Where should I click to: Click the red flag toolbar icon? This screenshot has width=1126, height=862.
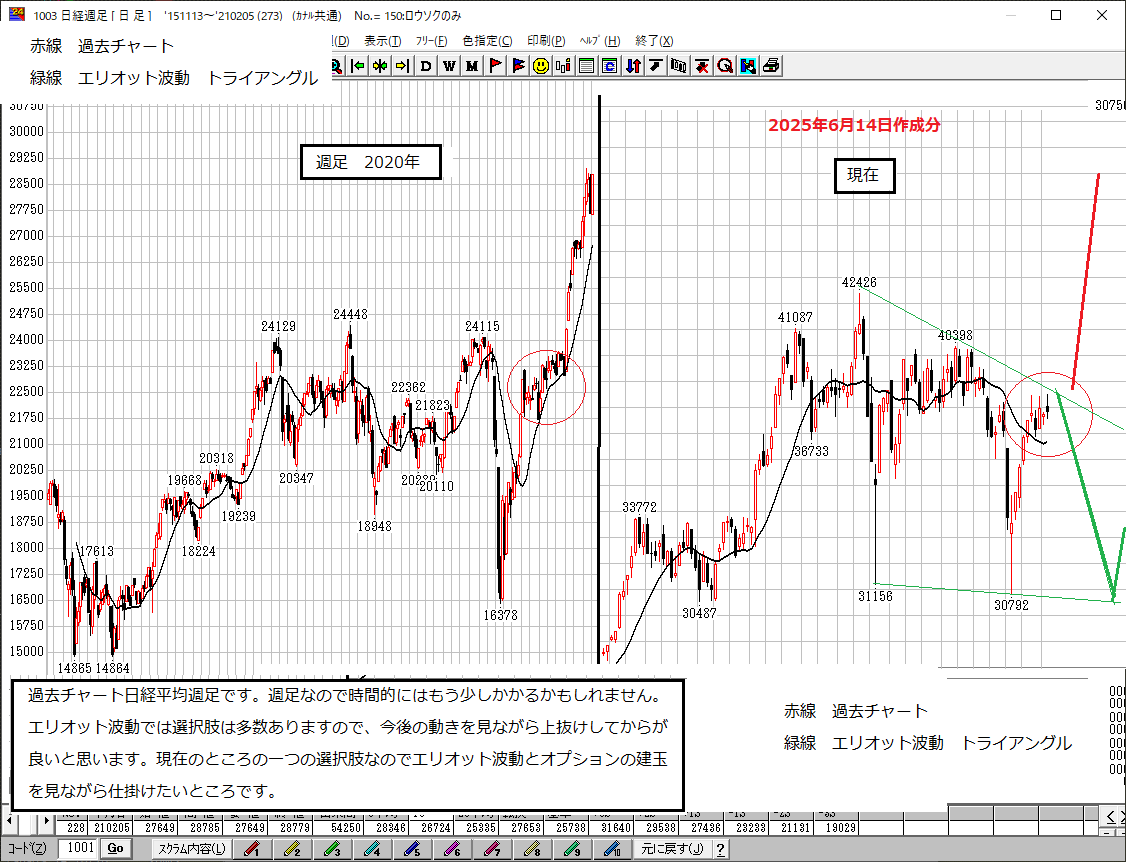[495, 66]
